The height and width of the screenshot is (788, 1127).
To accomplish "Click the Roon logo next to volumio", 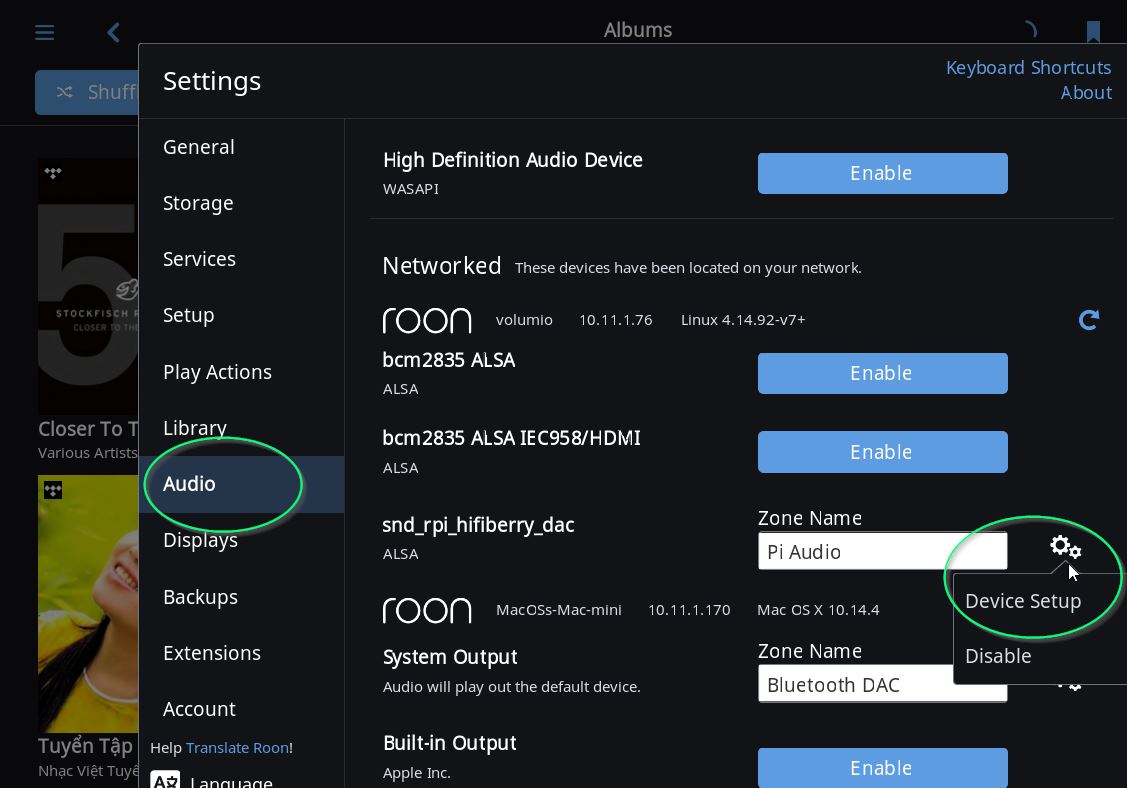I will (427, 321).
